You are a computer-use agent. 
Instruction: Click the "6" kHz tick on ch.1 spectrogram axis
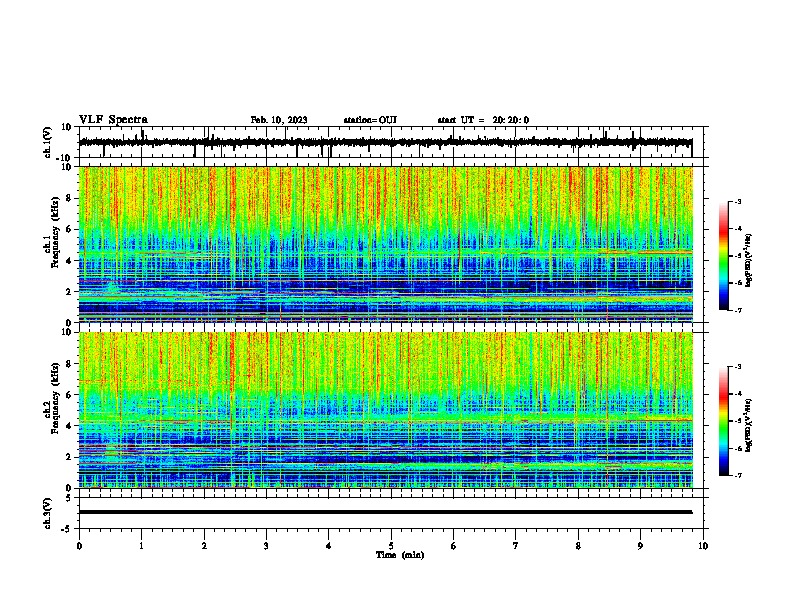tap(69, 229)
